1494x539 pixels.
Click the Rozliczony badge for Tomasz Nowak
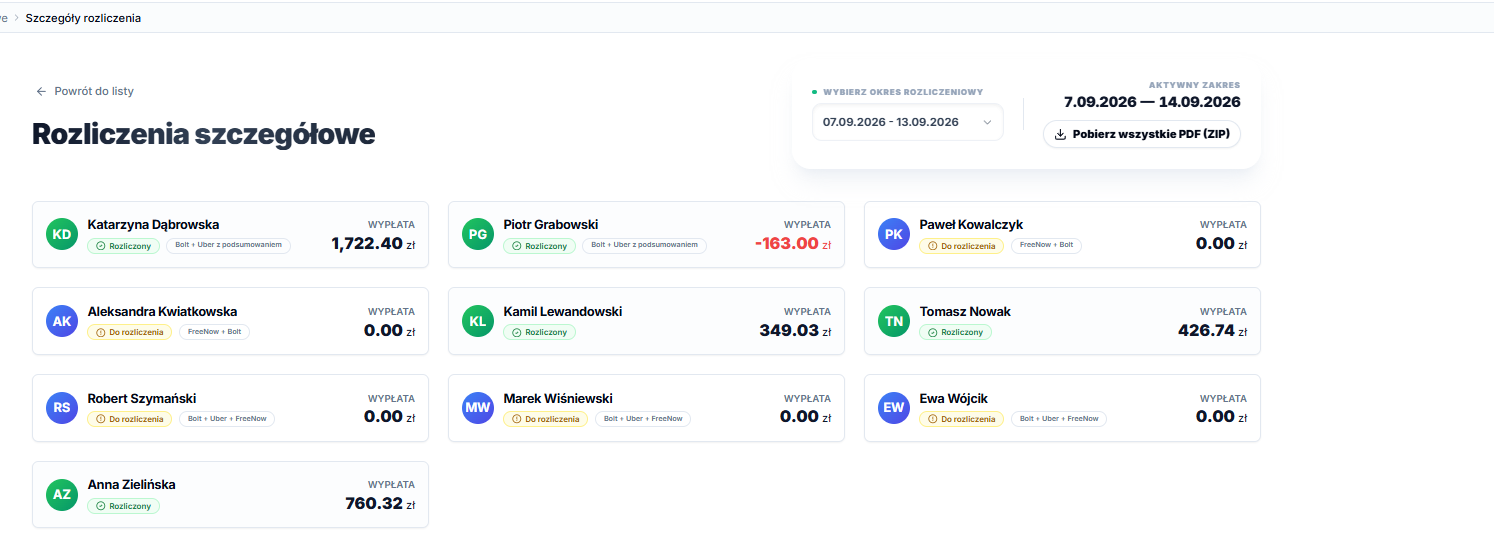point(956,332)
